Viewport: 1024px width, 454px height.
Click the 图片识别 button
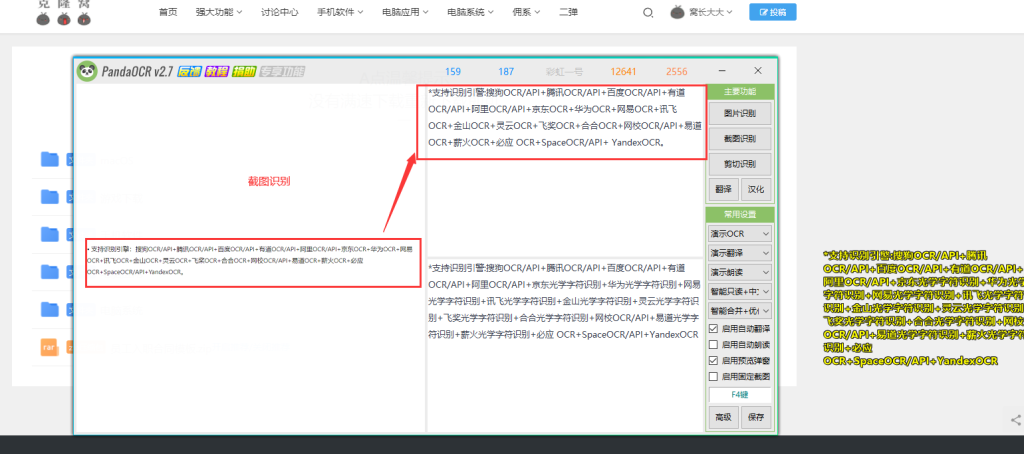tap(740, 113)
